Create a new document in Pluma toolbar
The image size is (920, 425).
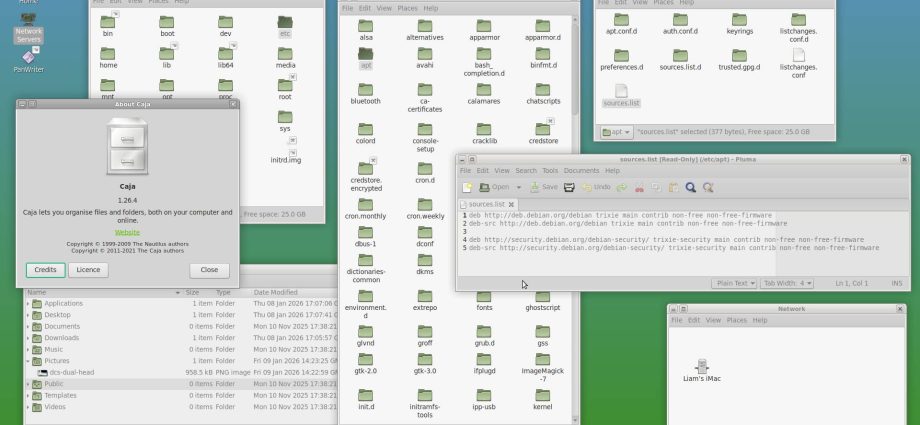click(x=467, y=187)
